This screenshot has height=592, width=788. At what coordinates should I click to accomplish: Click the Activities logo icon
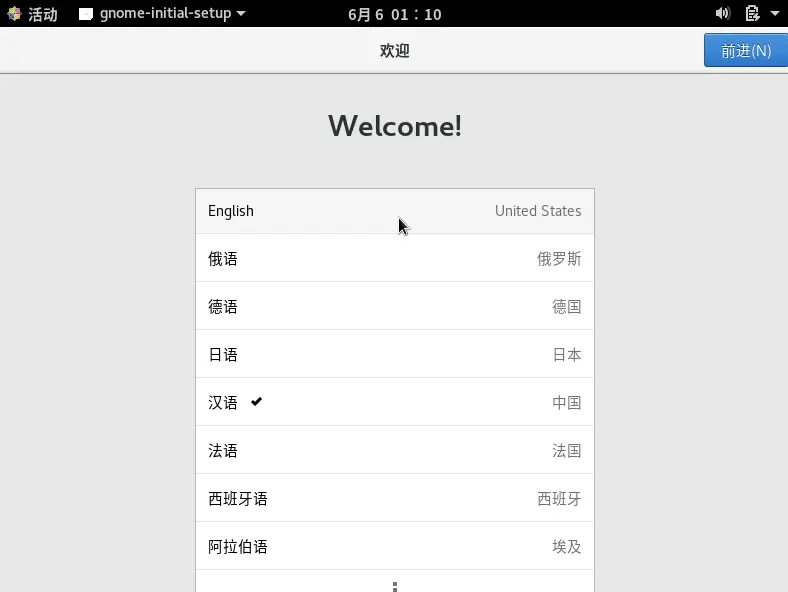pyautogui.click(x=14, y=14)
